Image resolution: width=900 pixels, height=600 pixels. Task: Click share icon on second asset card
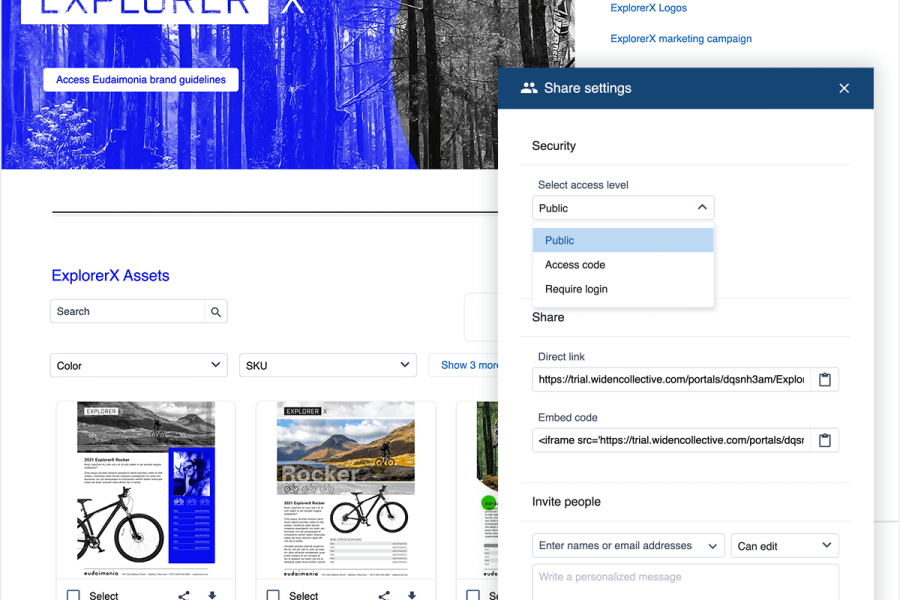coord(384,595)
